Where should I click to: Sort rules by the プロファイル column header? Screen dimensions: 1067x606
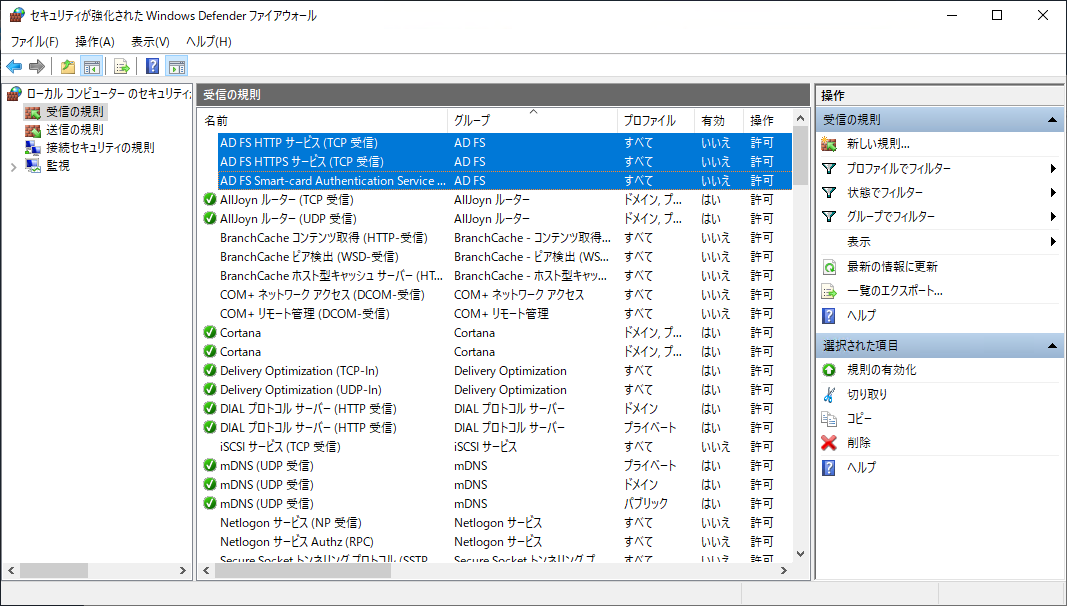(656, 120)
